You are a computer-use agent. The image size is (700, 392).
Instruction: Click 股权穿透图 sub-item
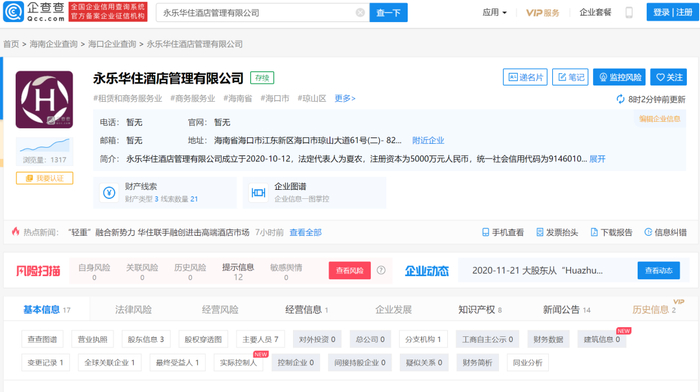point(203,339)
